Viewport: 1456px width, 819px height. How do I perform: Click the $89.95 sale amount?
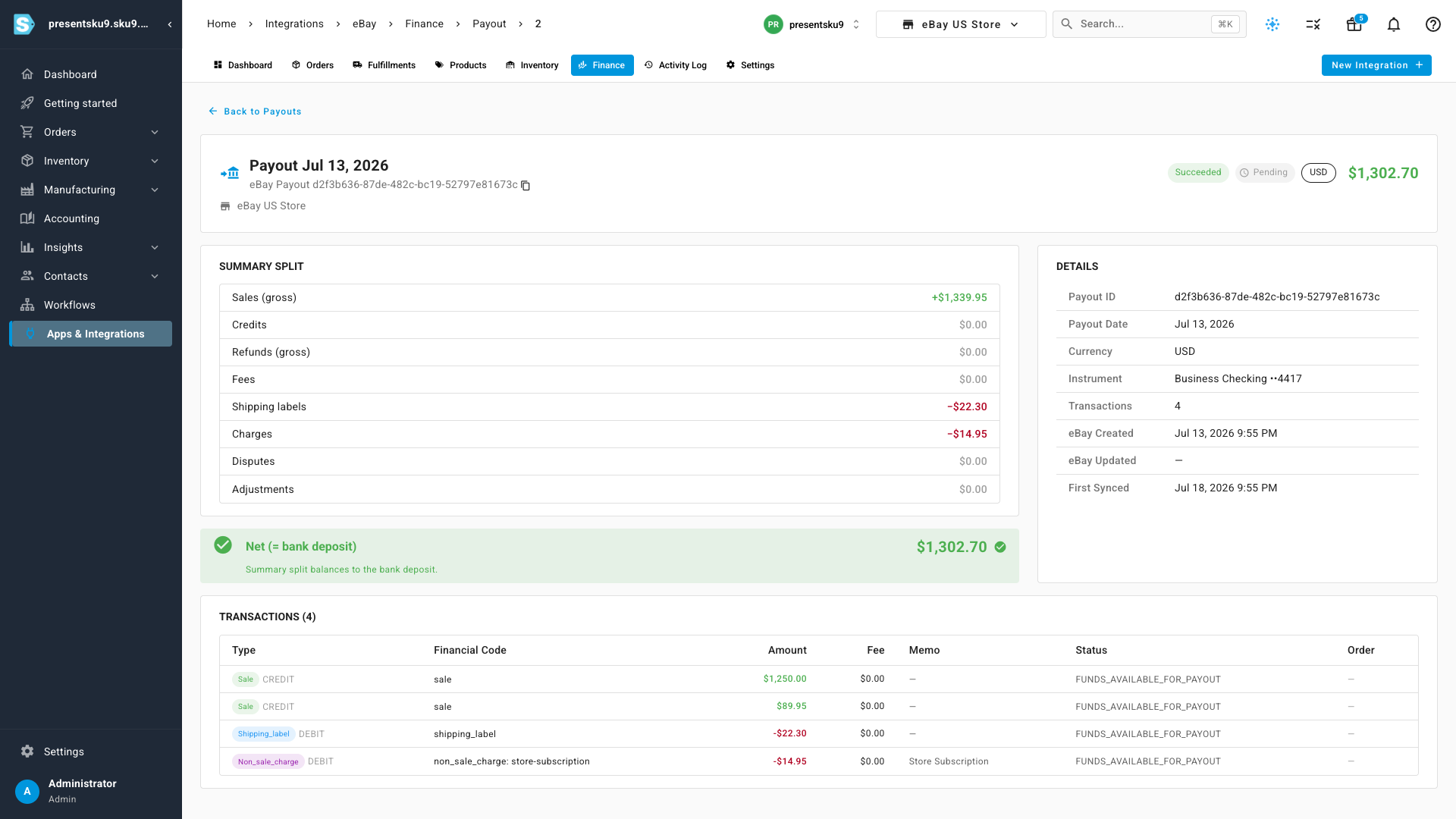tap(791, 707)
